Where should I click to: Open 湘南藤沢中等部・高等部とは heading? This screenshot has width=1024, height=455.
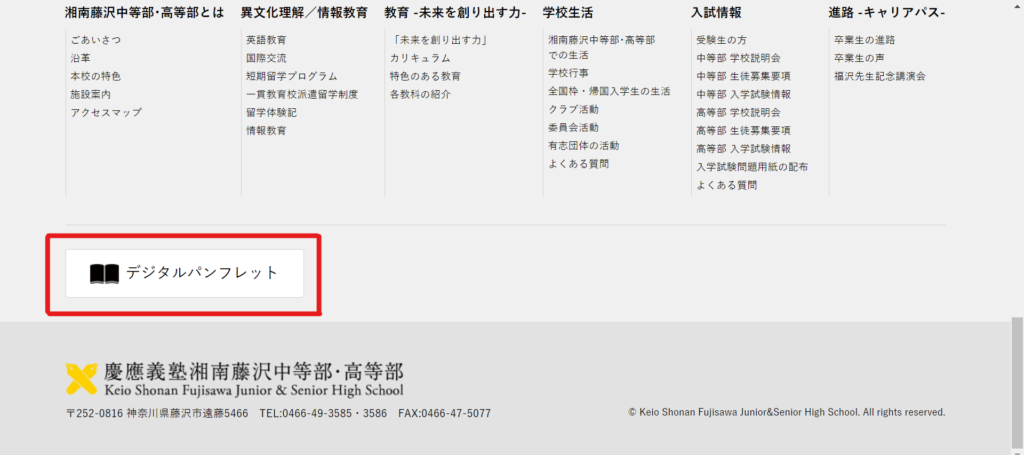145,12
